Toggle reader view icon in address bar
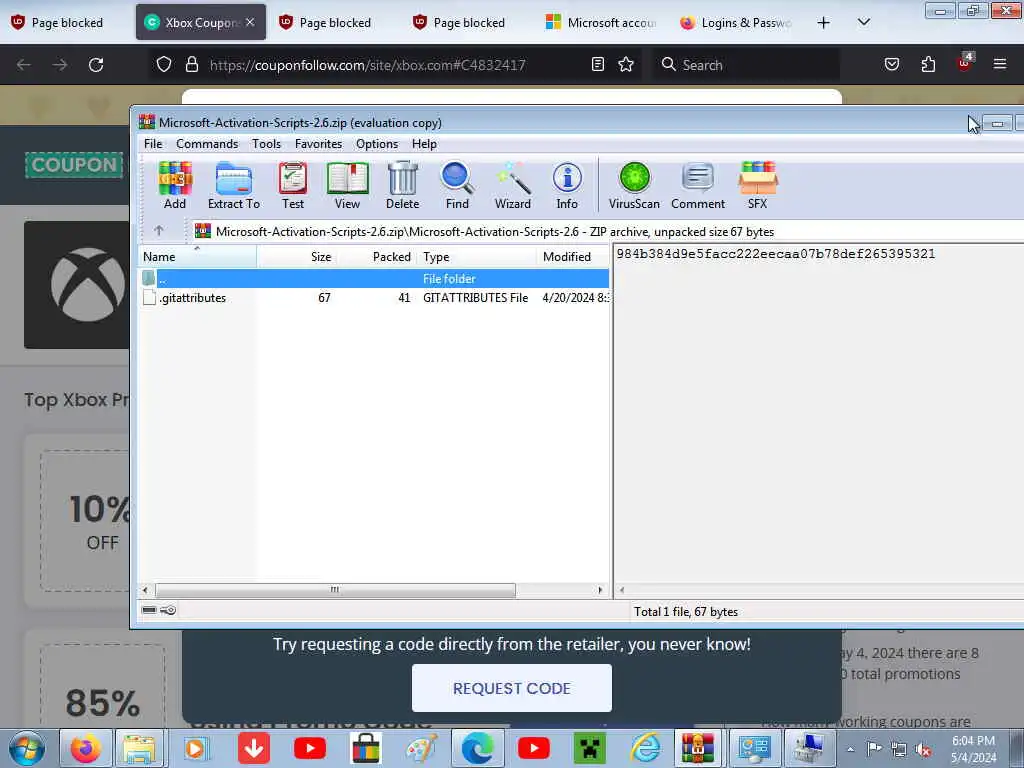Screen dimensions: 1024x768 [x=598, y=64]
